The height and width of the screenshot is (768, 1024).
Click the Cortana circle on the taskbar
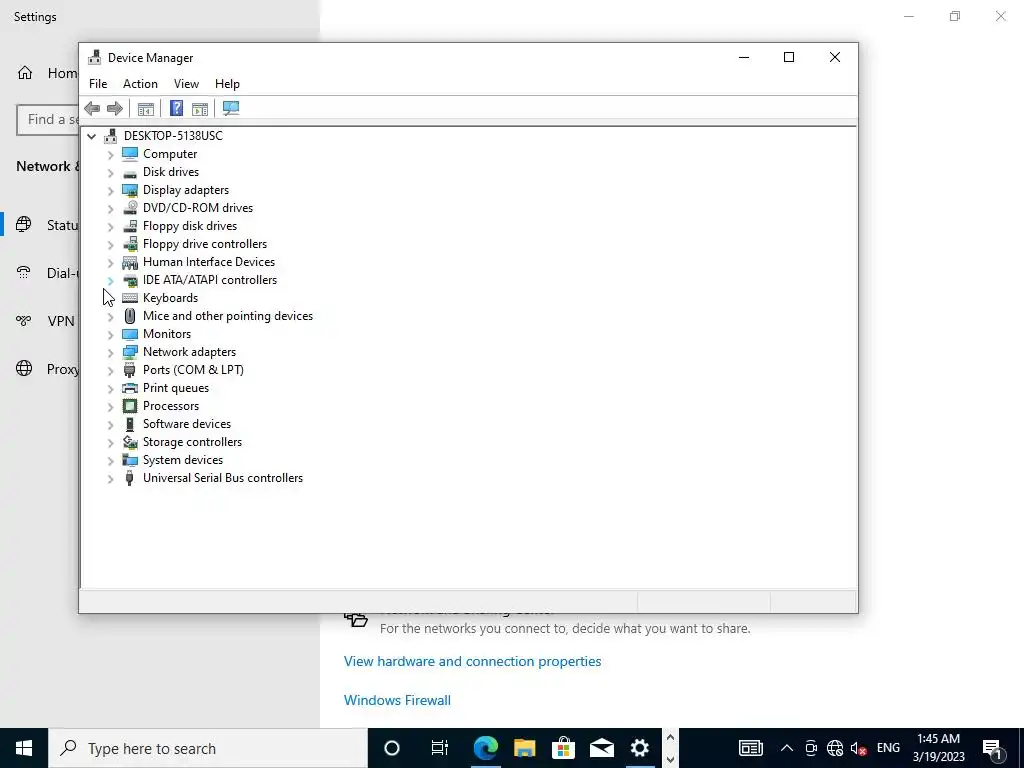pyautogui.click(x=392, y=748)
